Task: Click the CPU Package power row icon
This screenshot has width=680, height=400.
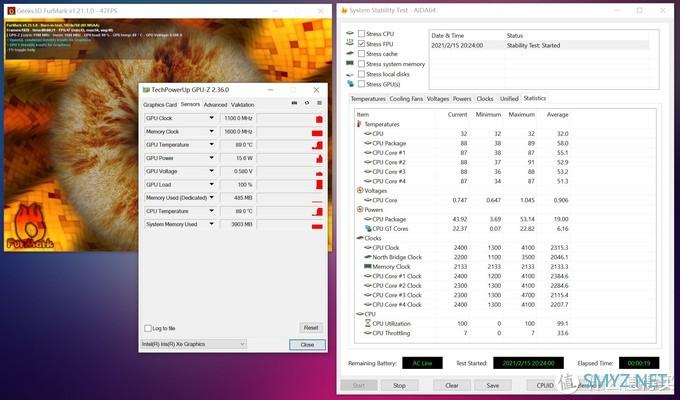Action: (368, 219)
